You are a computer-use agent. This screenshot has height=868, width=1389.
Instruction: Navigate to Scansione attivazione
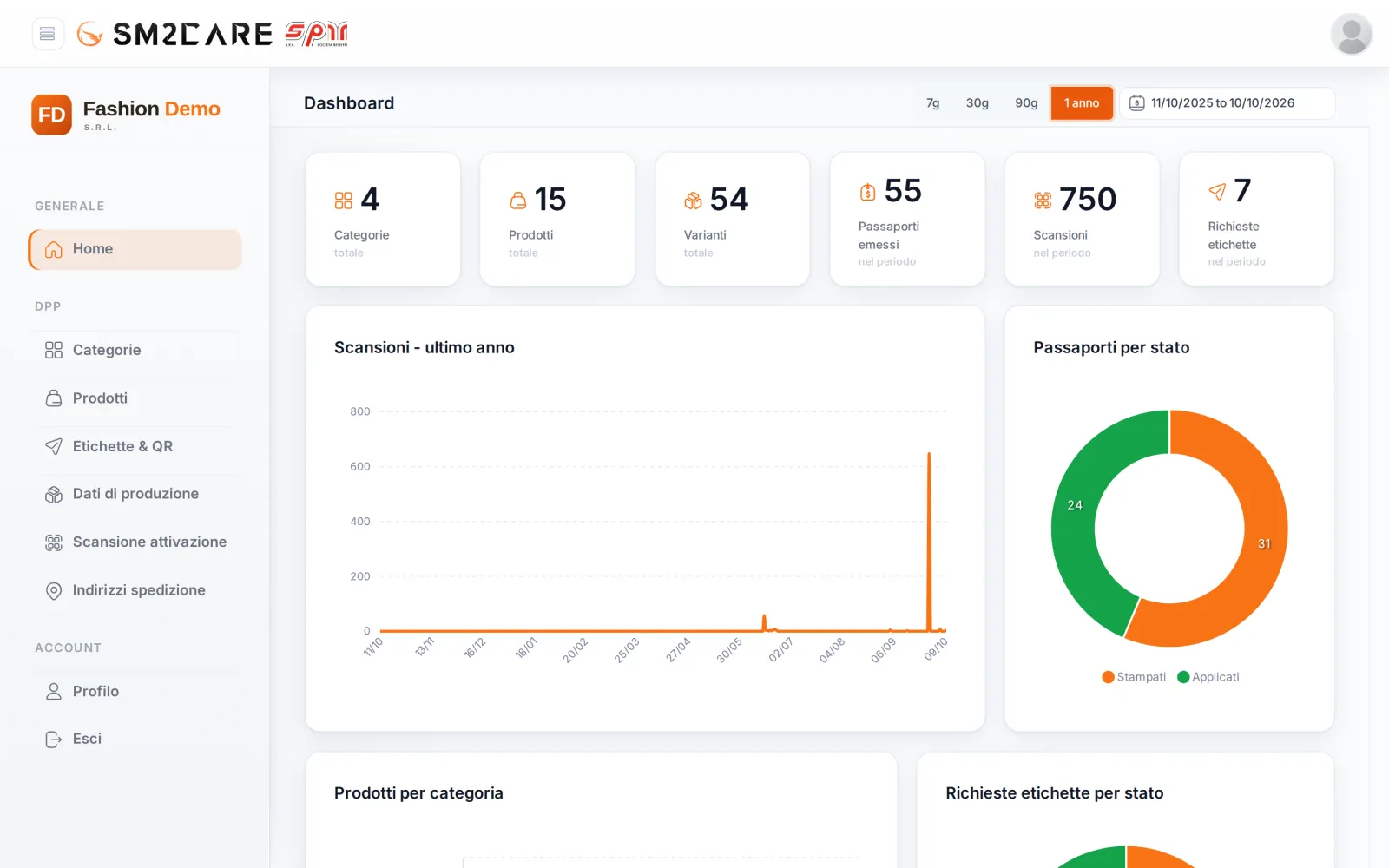[136, 542]
